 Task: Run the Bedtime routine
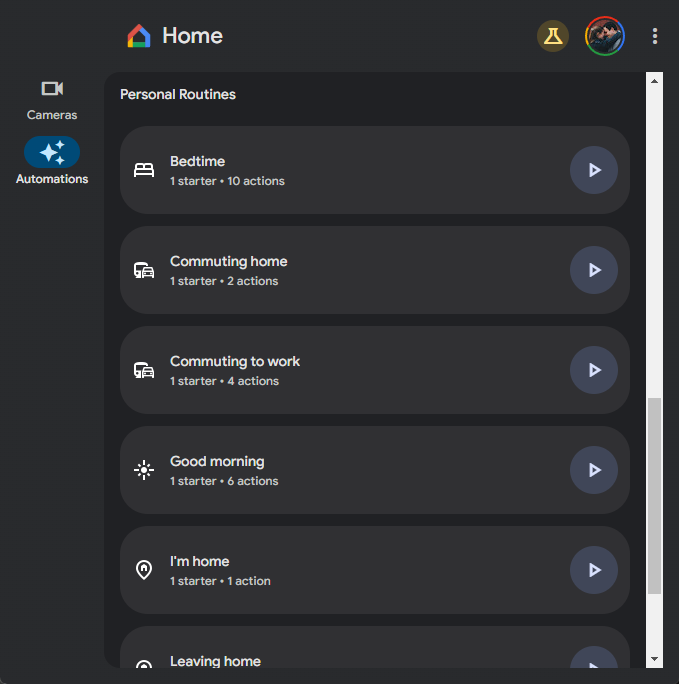point(593,170)
